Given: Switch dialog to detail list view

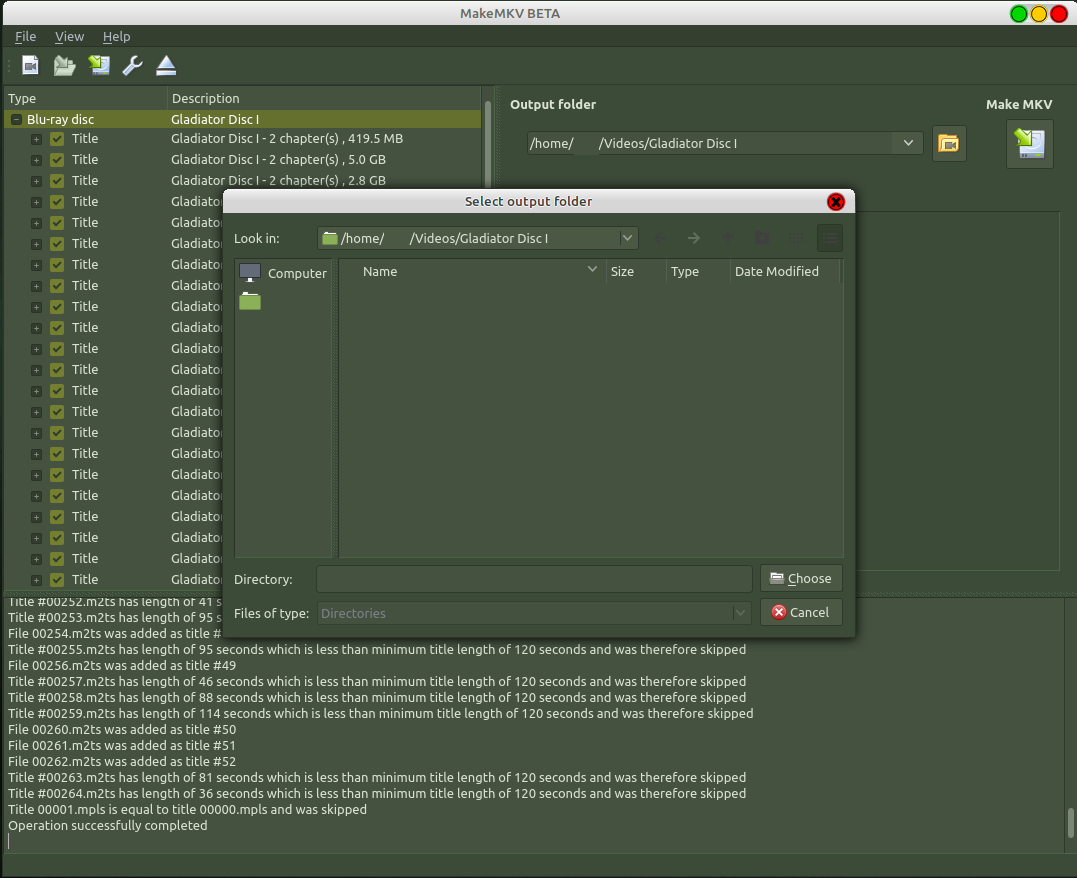Looking at the screenshot, I should 830,238.
